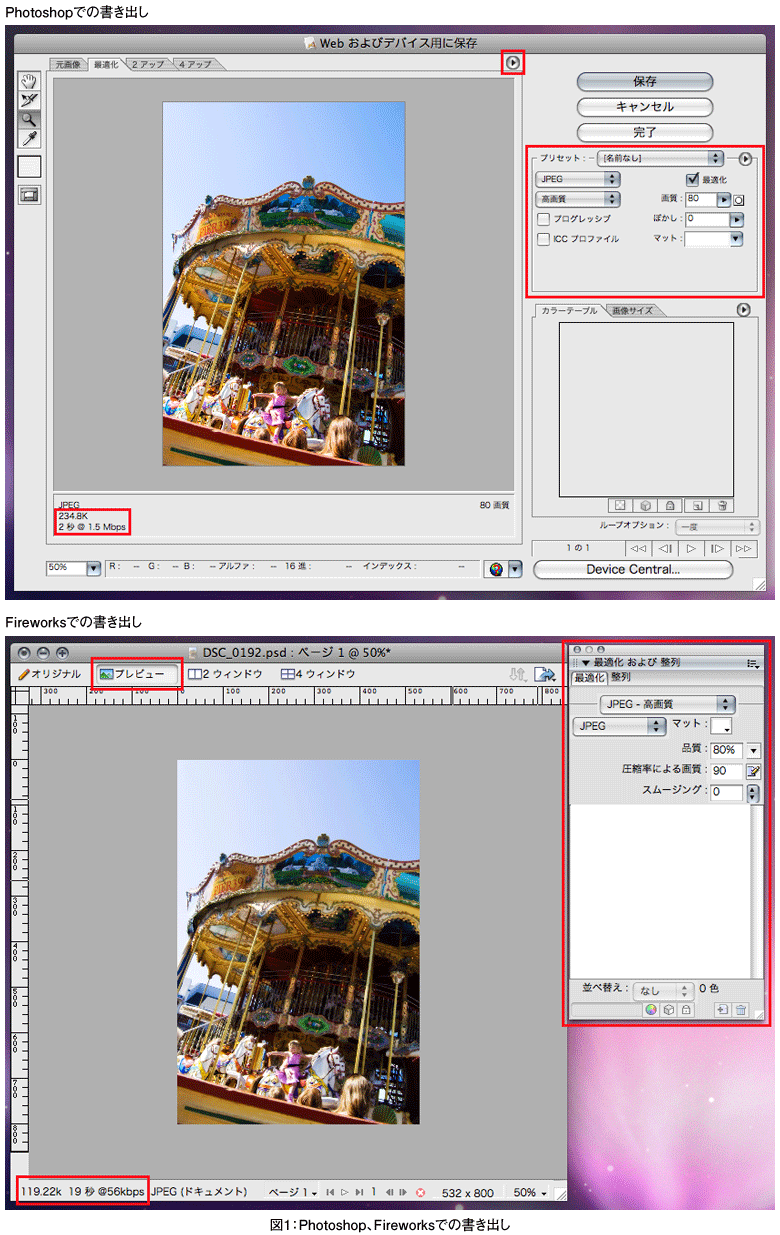This screenshot has height=1235, width=780.
Task: Go to first frame in Photoshop animation controls
Action: click(638, 549)
